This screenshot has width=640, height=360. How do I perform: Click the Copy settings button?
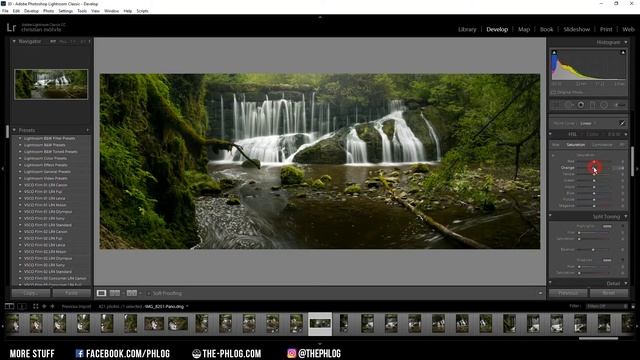click(31, 293)
